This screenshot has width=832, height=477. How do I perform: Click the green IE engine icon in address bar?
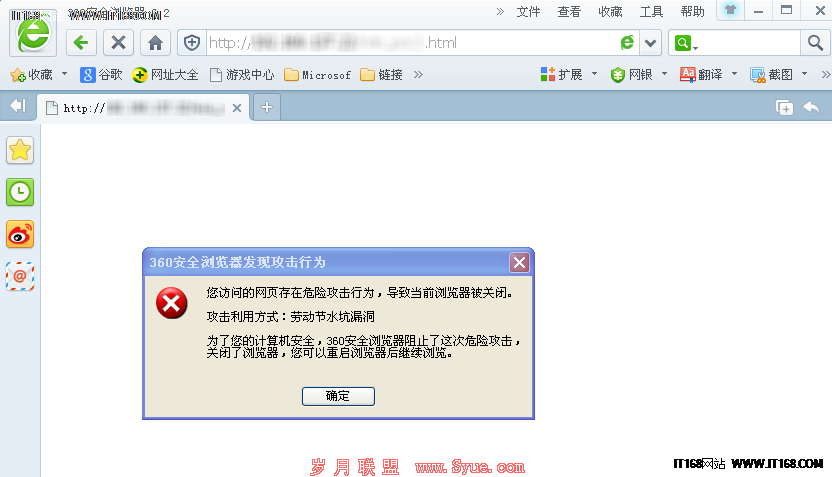click(627, 42)
